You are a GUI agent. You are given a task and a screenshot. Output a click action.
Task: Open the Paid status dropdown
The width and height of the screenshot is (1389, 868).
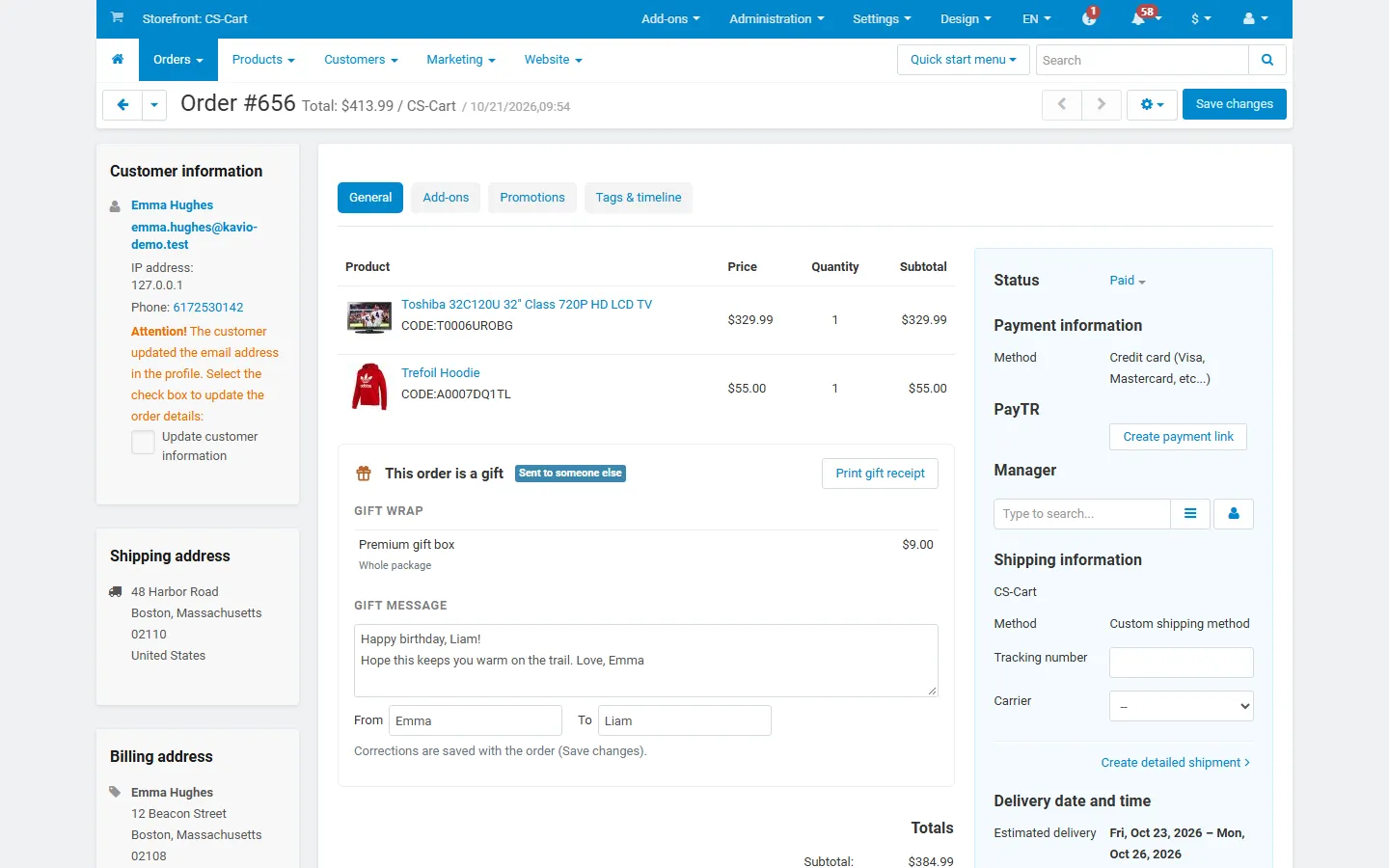pos(1128,281)
